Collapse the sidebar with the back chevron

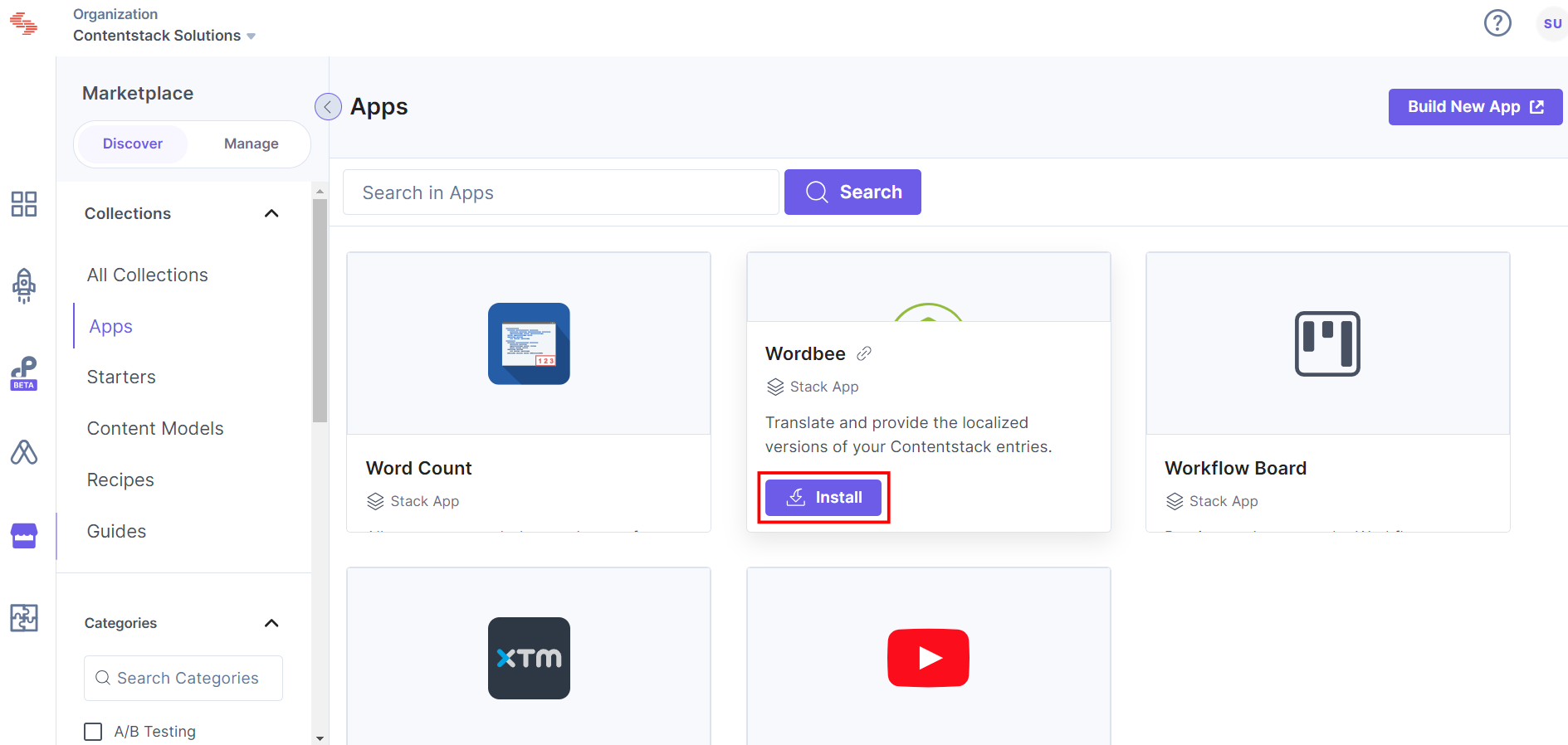pyautogui.click(x=328, y=106)
